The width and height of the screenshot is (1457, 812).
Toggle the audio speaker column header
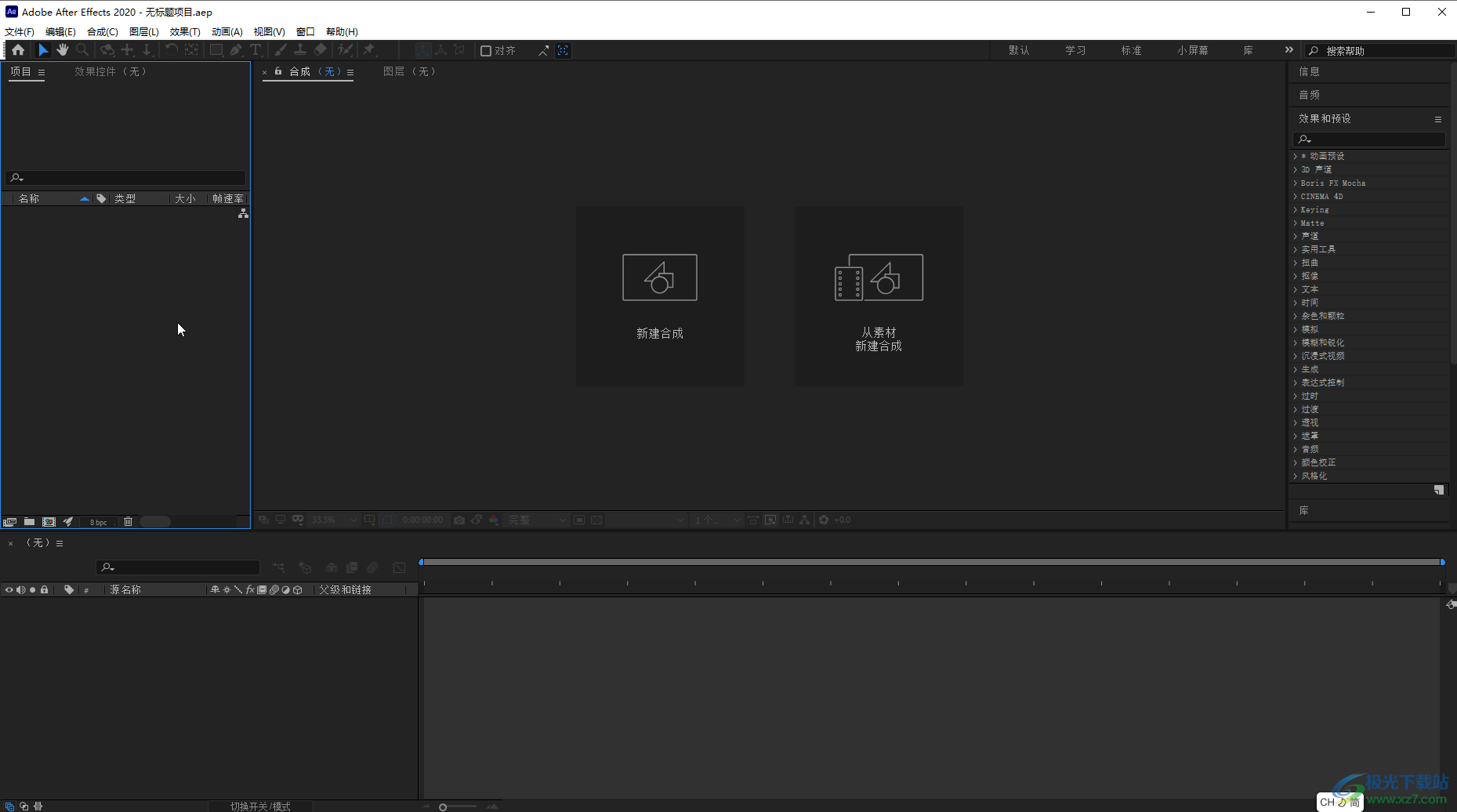(21, 590)
